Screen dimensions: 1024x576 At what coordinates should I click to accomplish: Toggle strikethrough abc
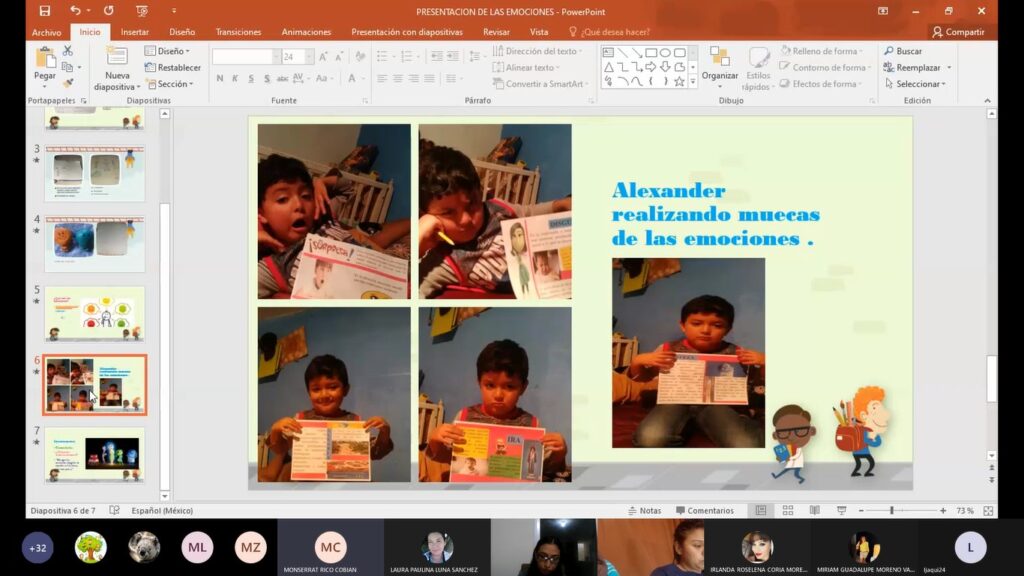point(282,78)
